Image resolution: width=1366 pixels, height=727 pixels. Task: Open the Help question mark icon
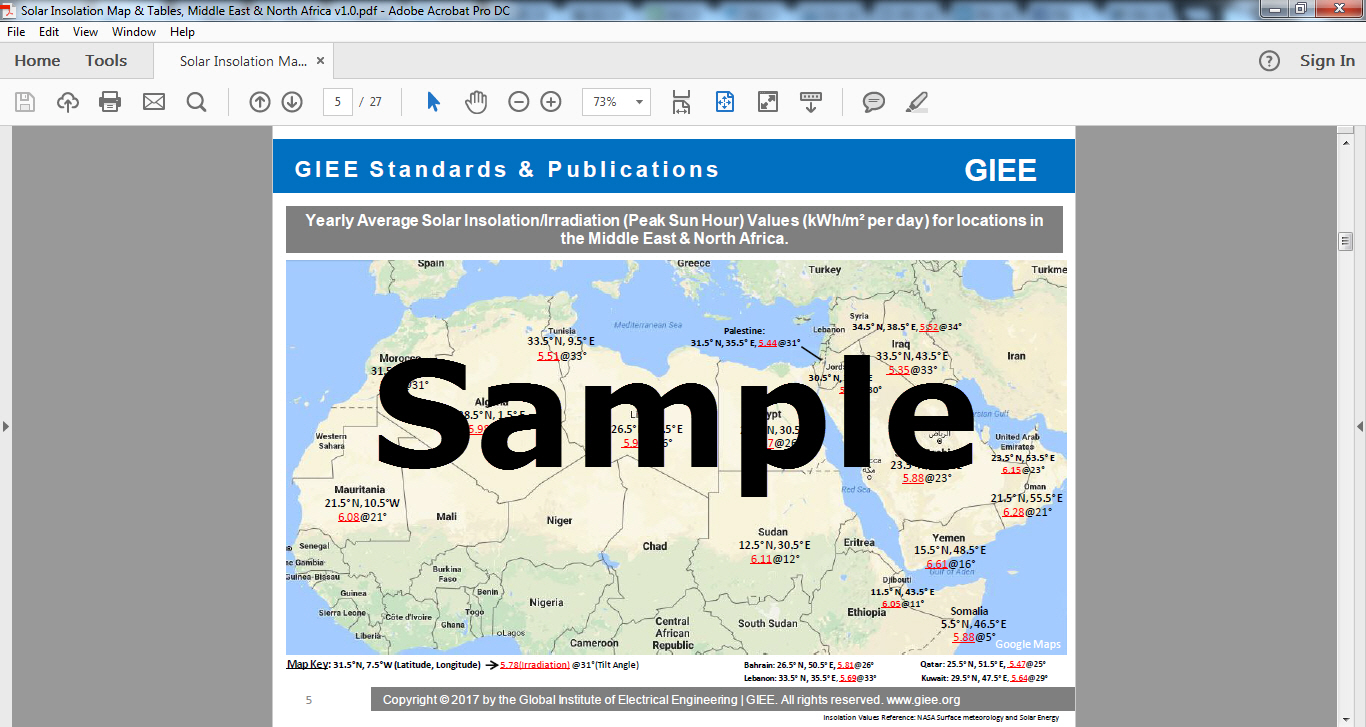(1269, 61)
